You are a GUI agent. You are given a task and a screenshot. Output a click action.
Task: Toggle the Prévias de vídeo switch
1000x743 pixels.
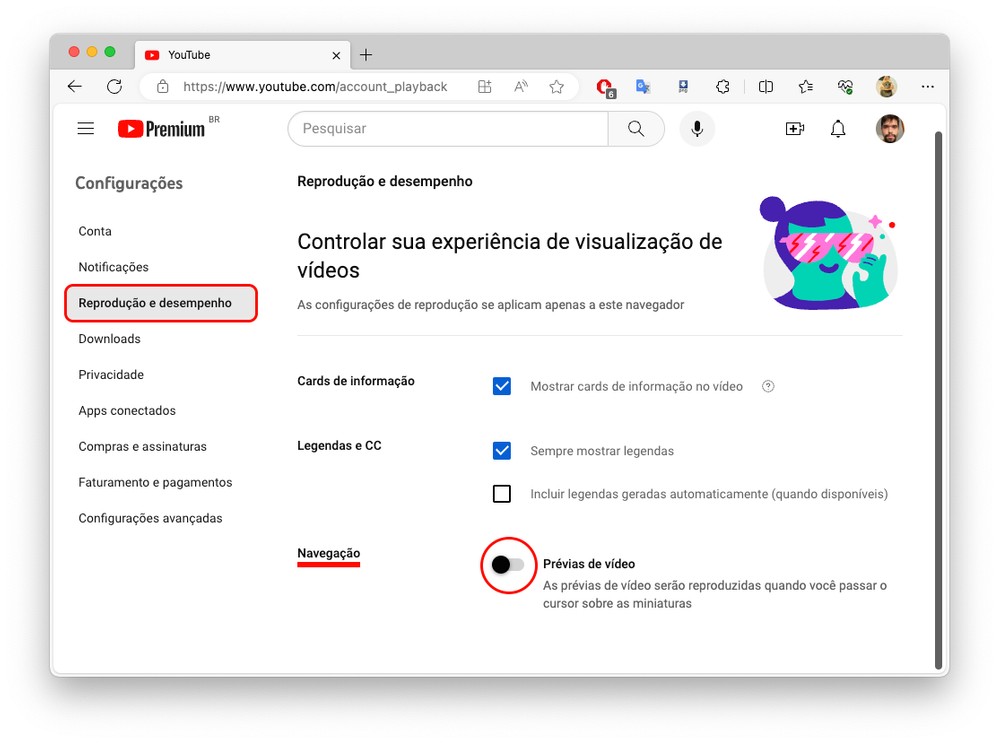(x=508, y=564)
